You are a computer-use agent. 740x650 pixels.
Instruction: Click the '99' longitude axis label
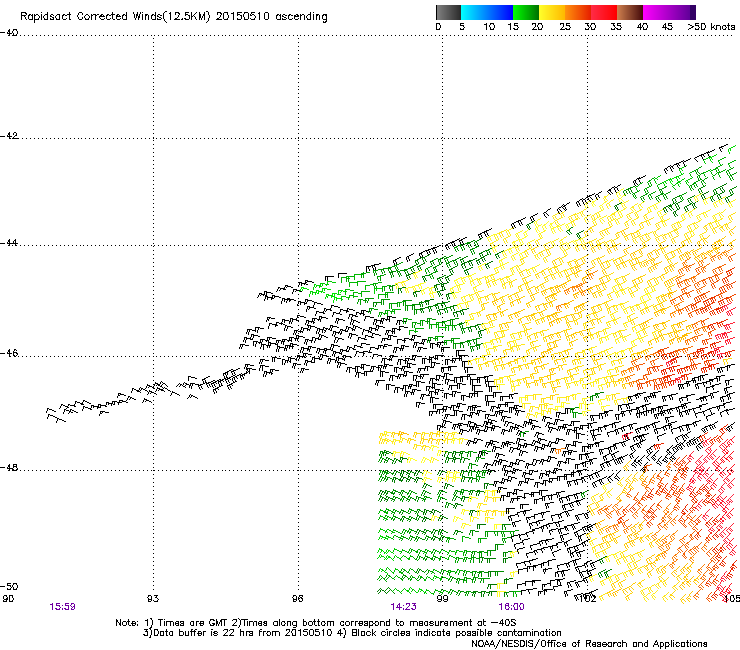(x=442, y=599)
